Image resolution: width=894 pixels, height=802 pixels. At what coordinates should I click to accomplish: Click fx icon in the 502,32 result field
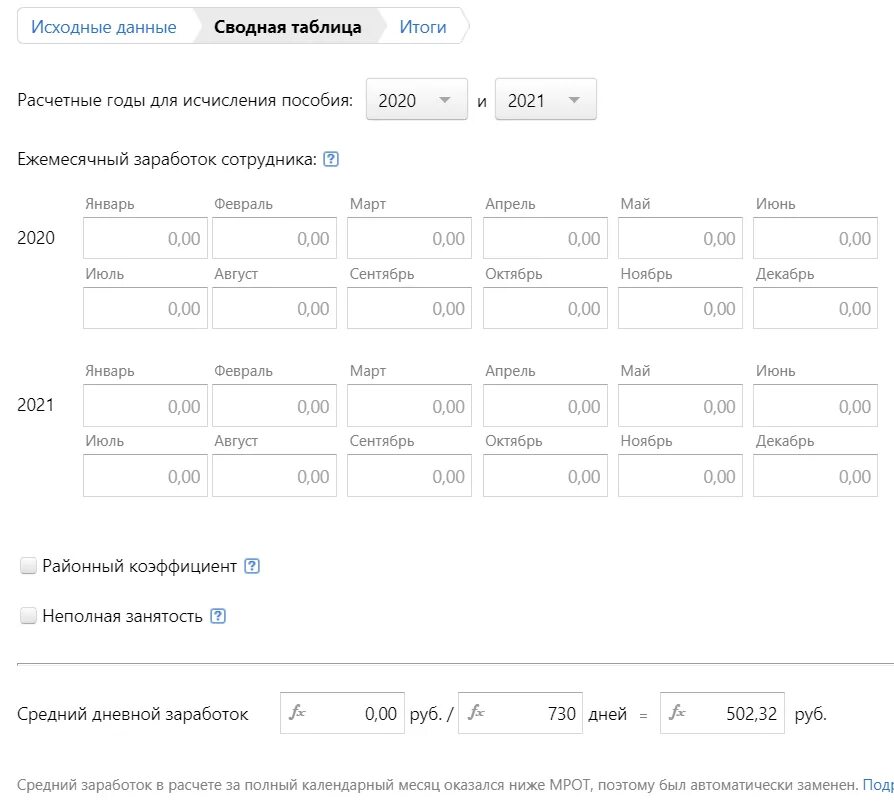pyautogui.click(x=678, y=713)
